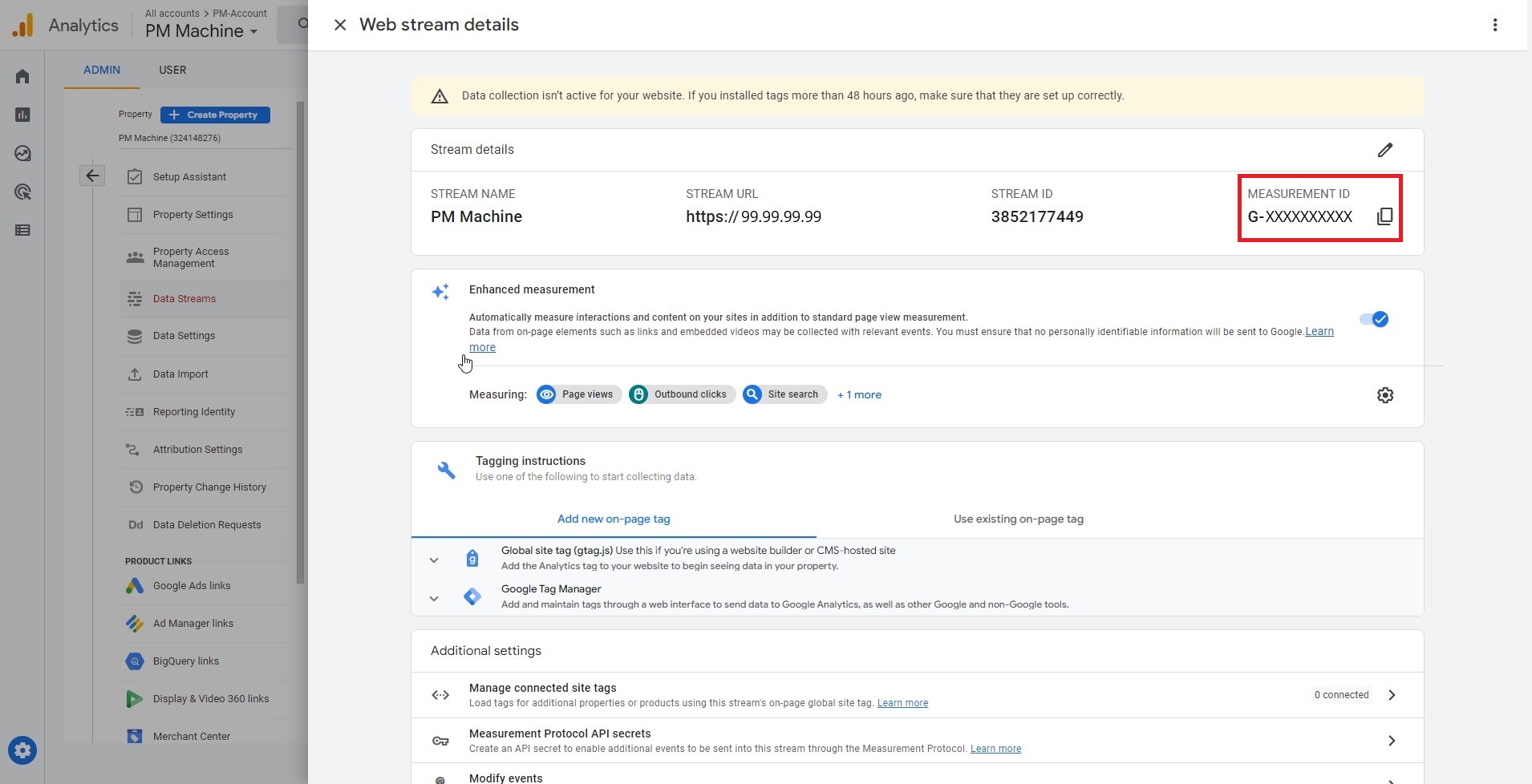Turn off the Enhanced measurement toggle
The image size is (1532, 784).
[1374, 319]
